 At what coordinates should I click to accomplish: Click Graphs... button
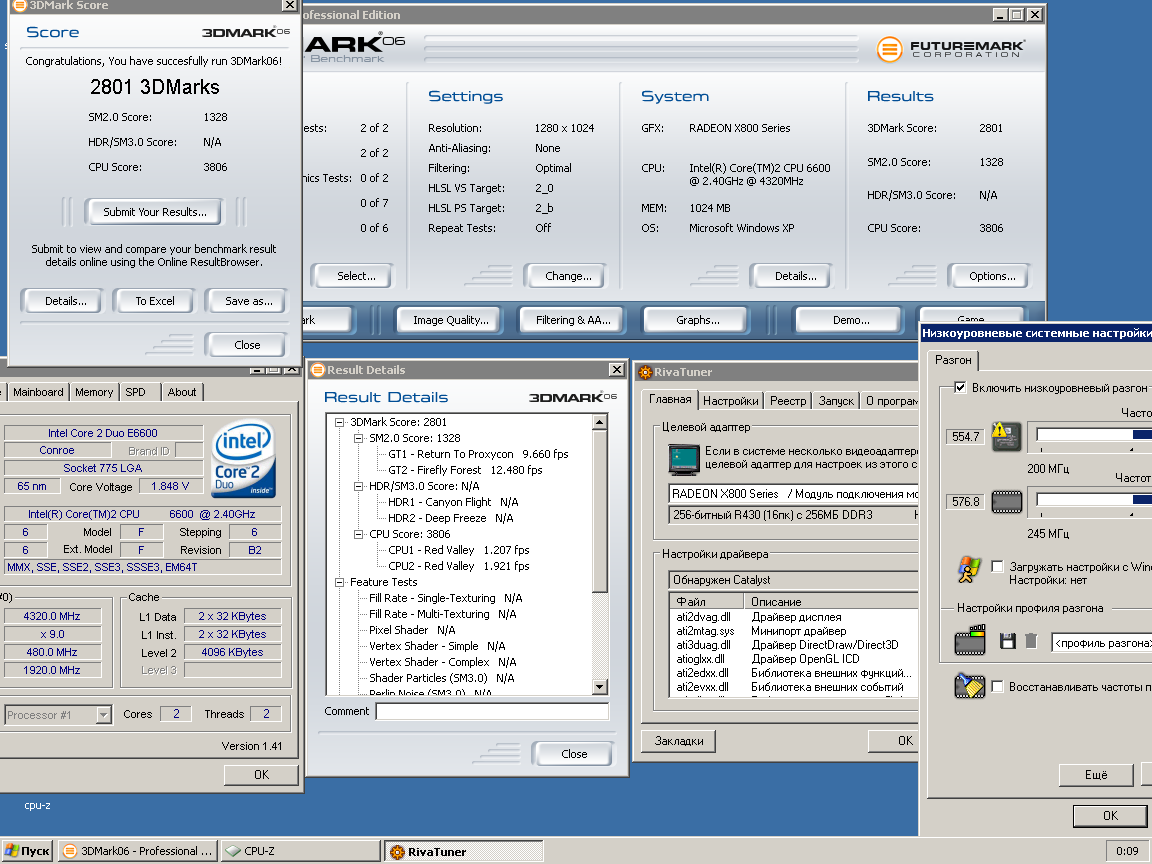697,320
